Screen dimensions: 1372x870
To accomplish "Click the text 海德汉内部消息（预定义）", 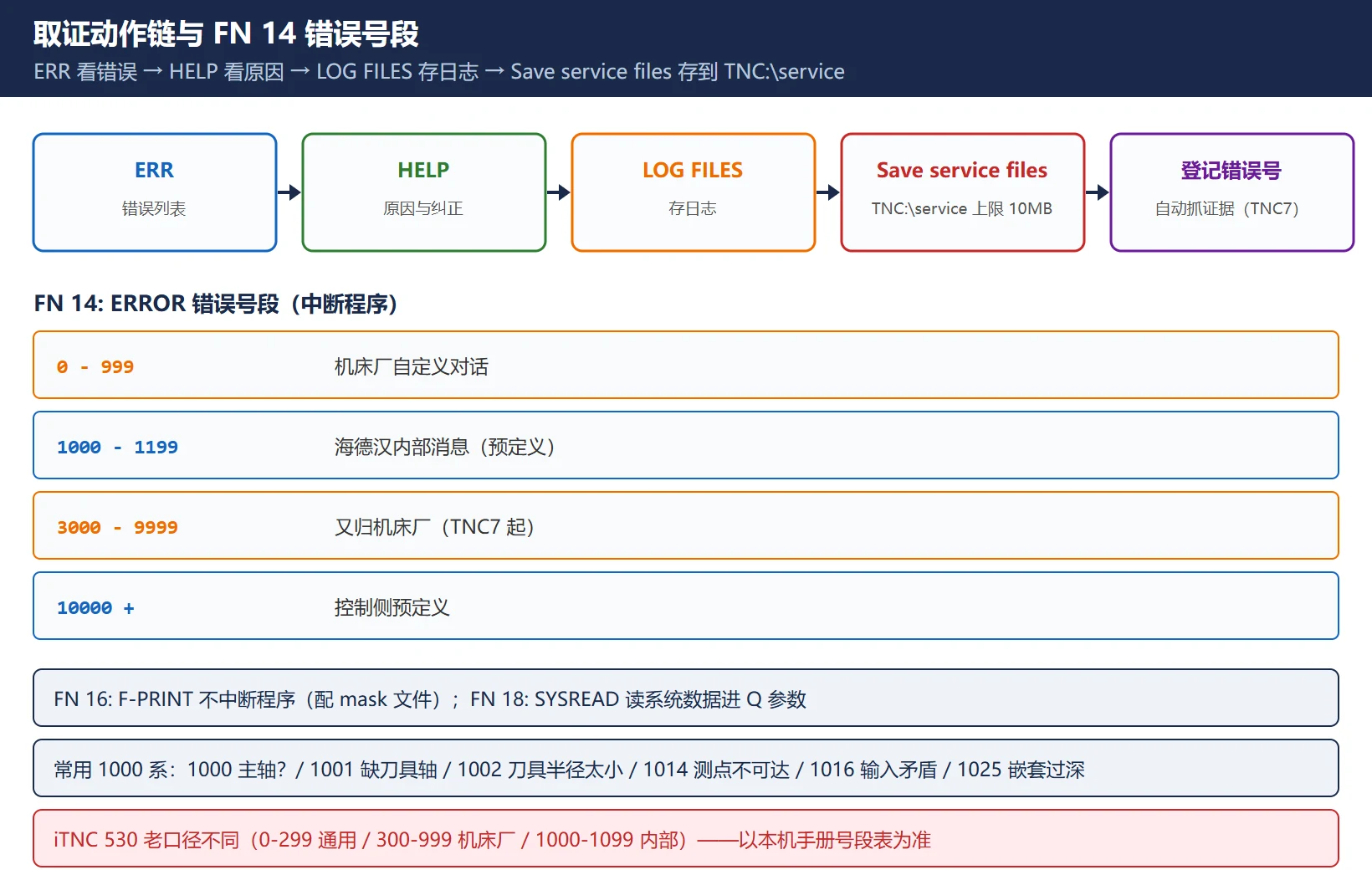I will click(x=445, y=447).
